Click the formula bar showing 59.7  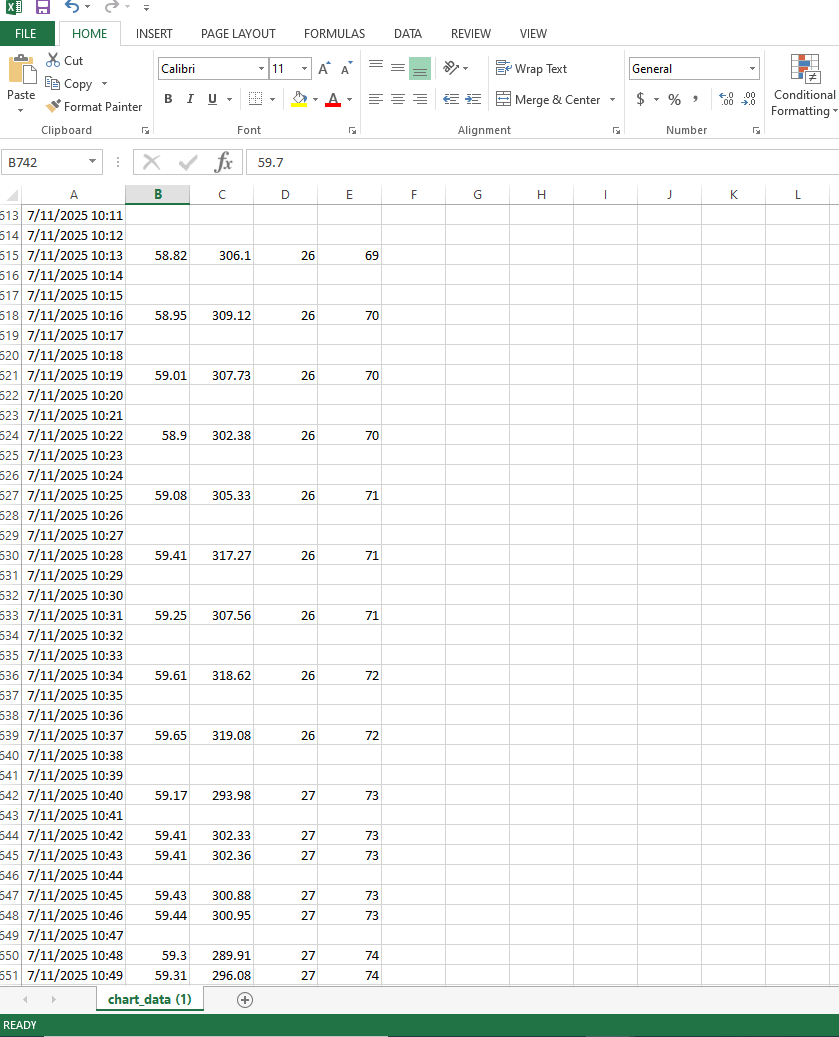542,162
